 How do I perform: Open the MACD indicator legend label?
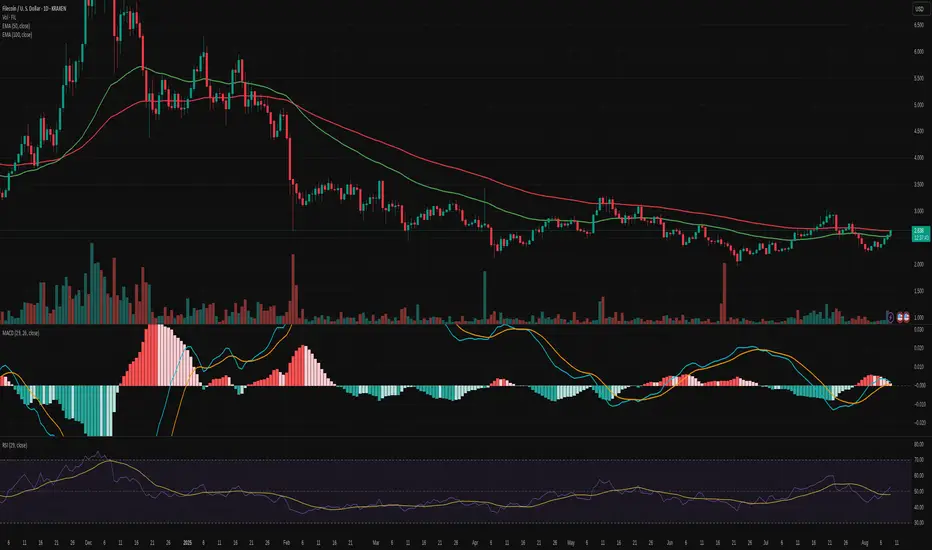coord(20,333)
